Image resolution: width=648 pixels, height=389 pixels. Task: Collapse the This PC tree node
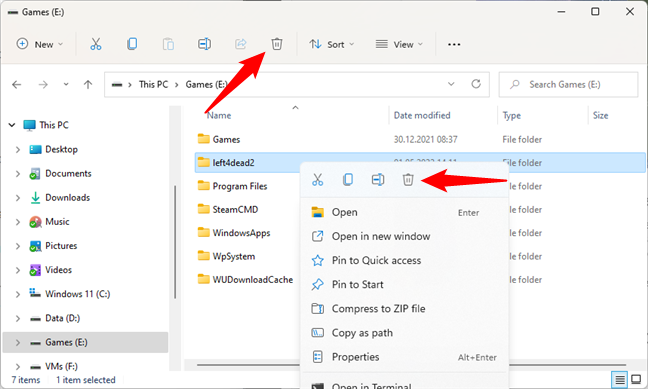point(12,125)
